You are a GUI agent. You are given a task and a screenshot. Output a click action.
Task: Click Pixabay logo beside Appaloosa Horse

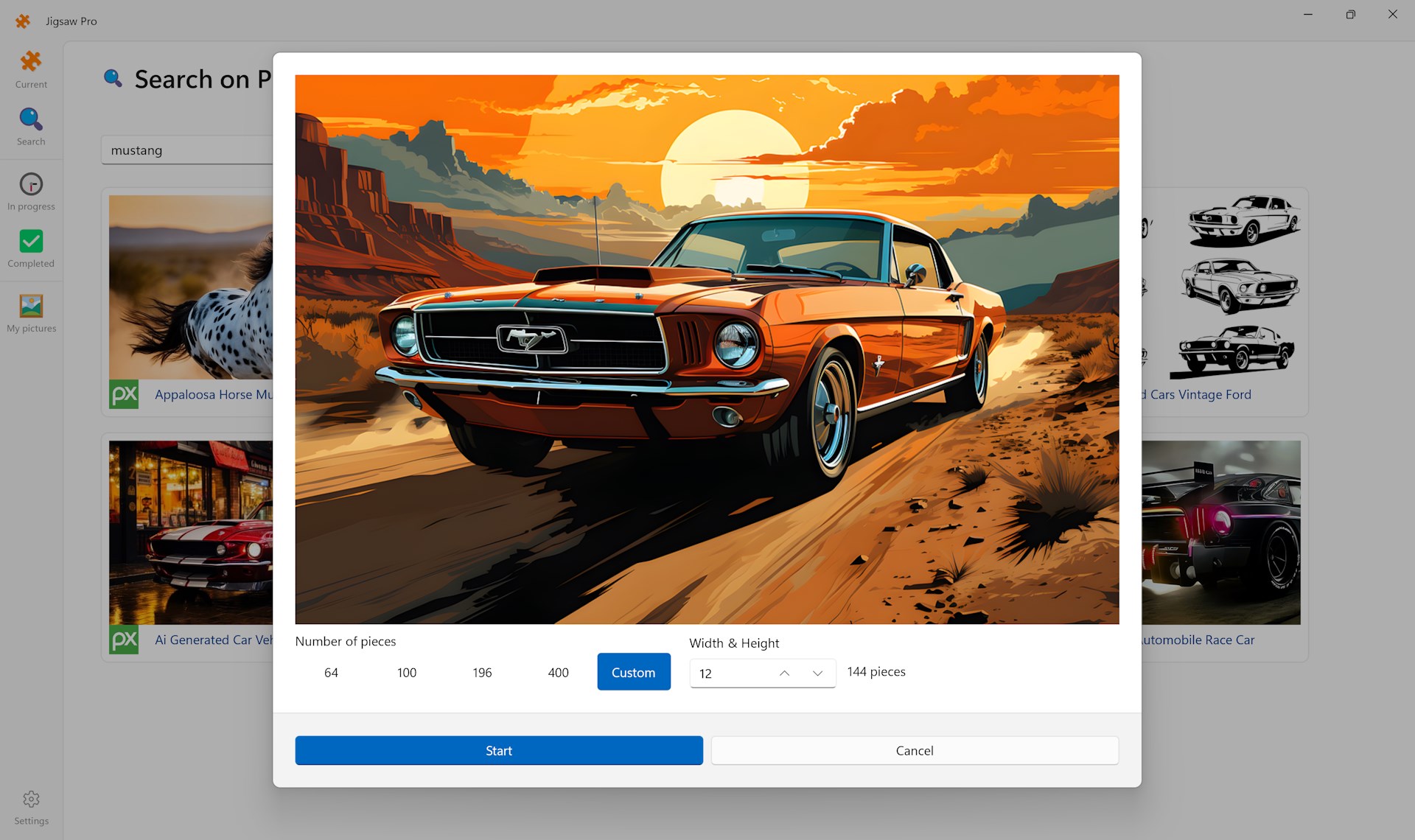pos(124,394)
